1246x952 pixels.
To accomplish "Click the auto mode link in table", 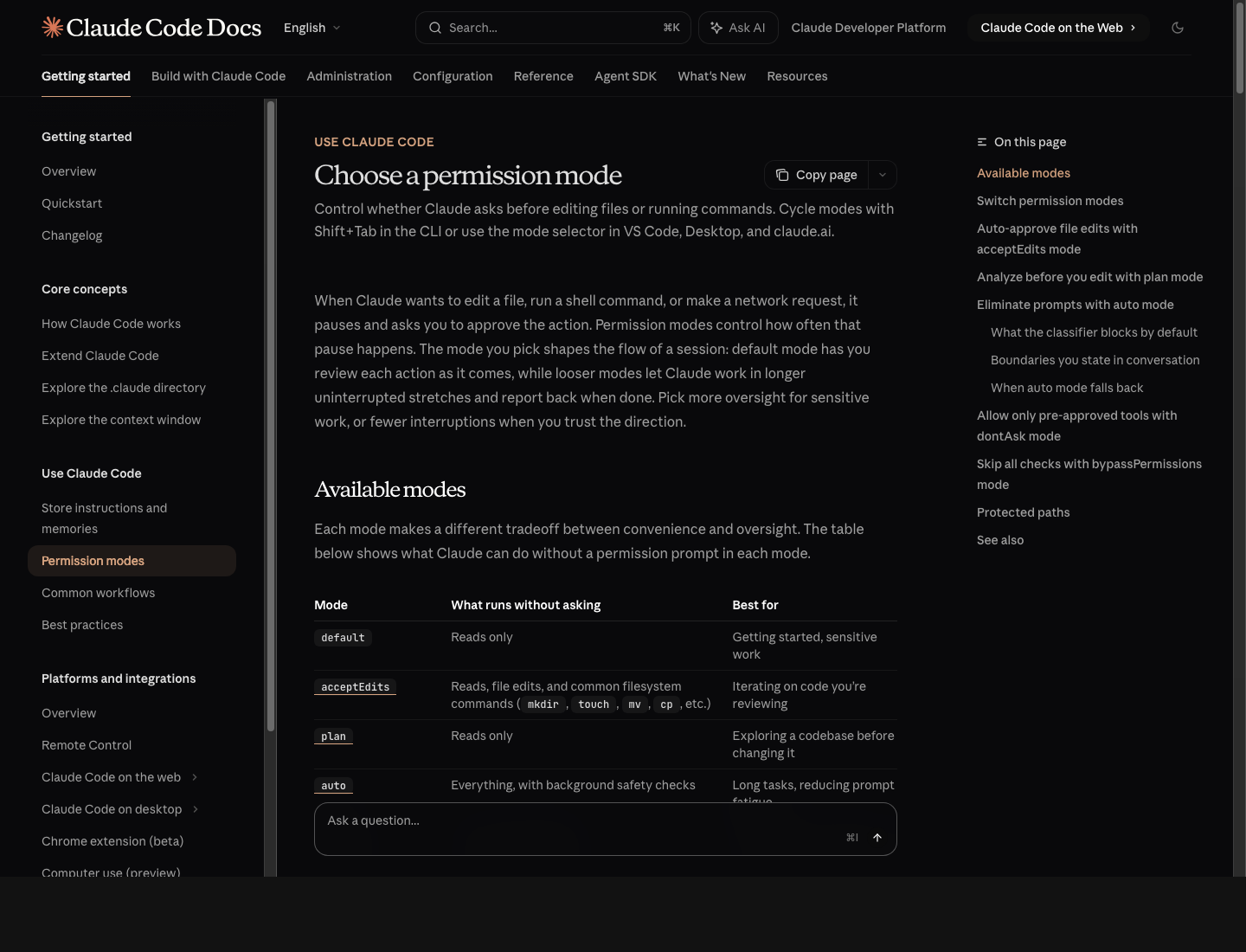I will (333, 786).
